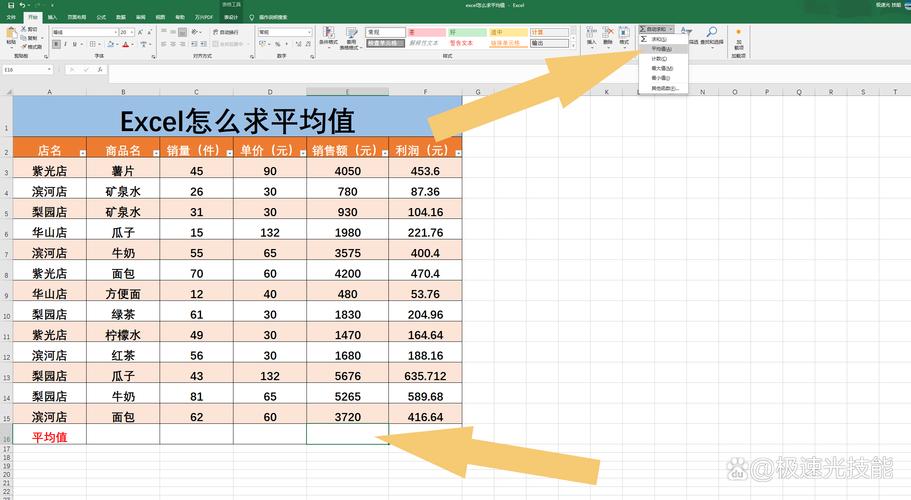Viewport: 911px width, 500px height.
Task: Apply the yellow 适中 cell style
Action: point(508,32)
